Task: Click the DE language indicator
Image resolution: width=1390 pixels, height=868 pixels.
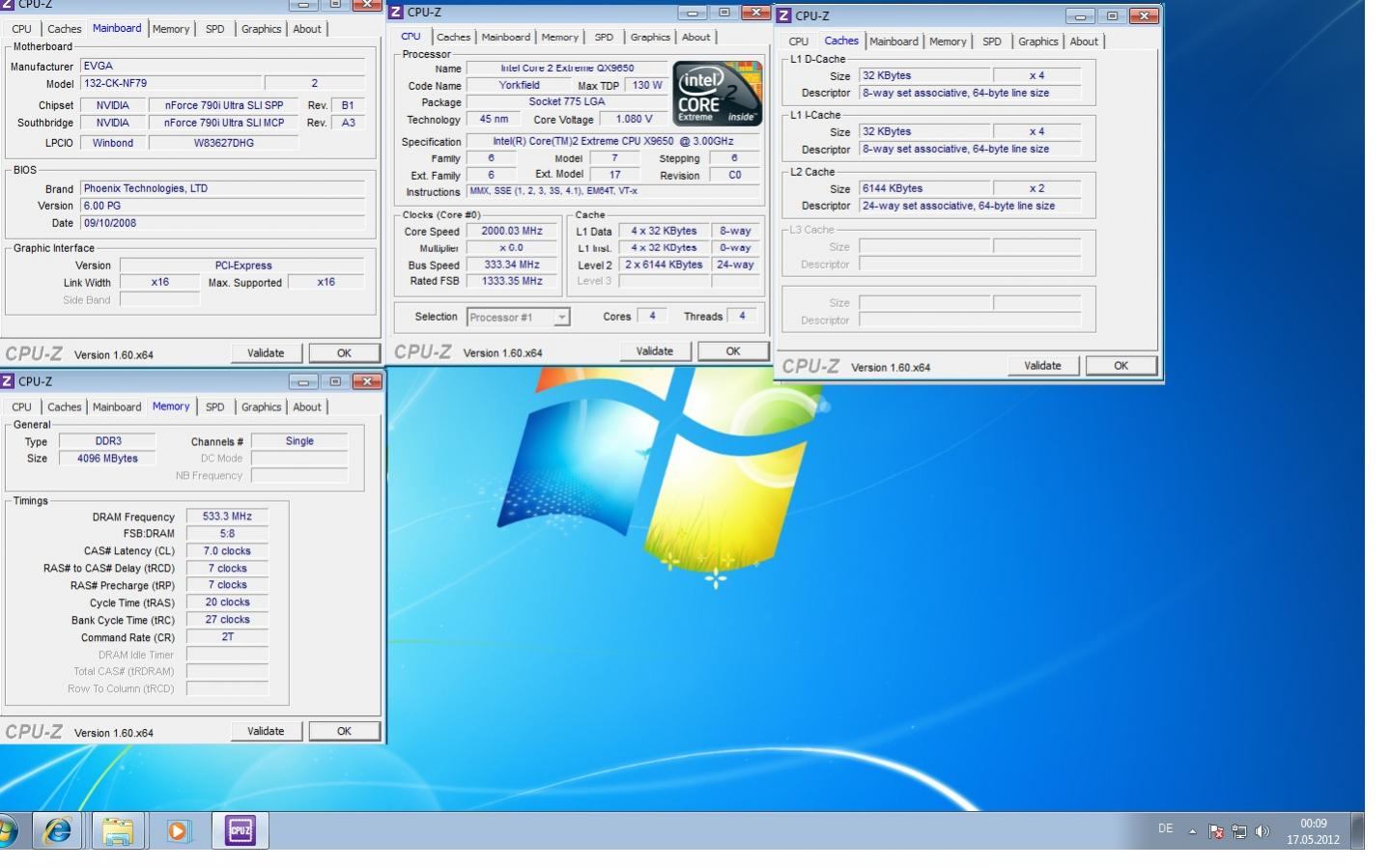Action: 1166,828
